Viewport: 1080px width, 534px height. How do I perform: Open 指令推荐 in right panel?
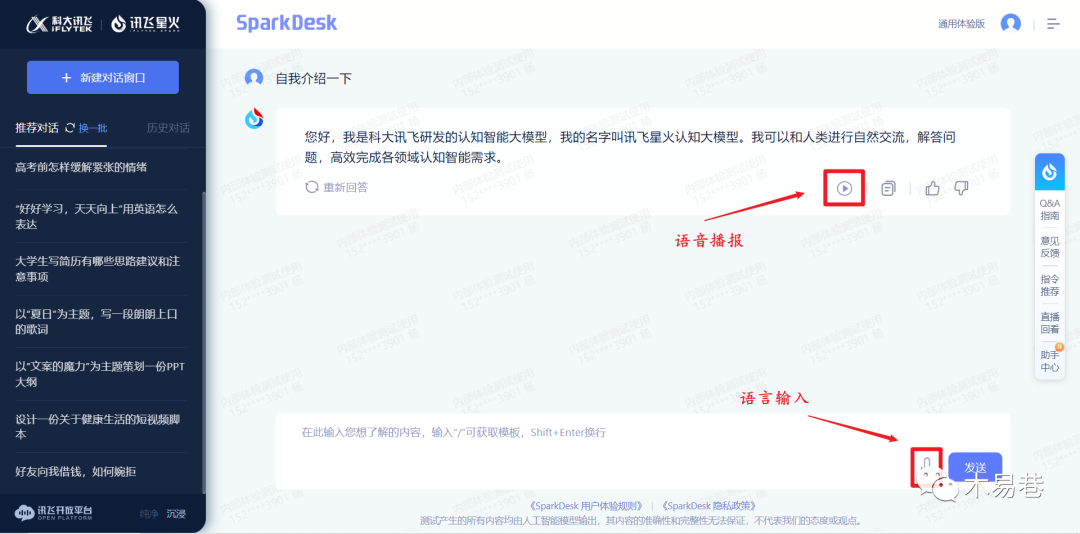click(x=1050, y=285)
